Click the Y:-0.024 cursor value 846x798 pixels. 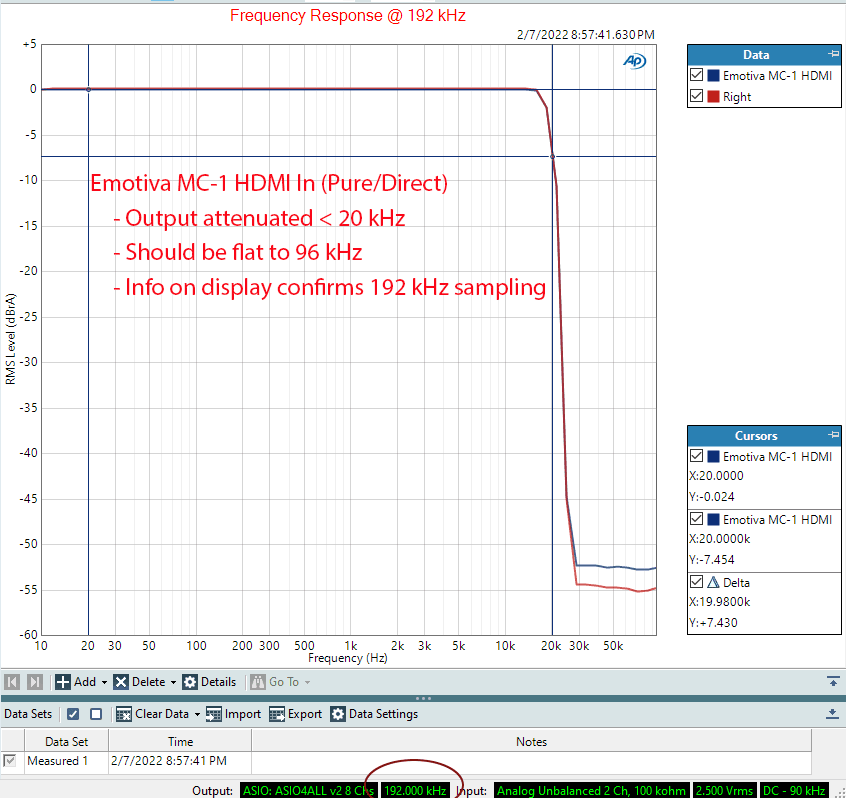coord(712,496)
